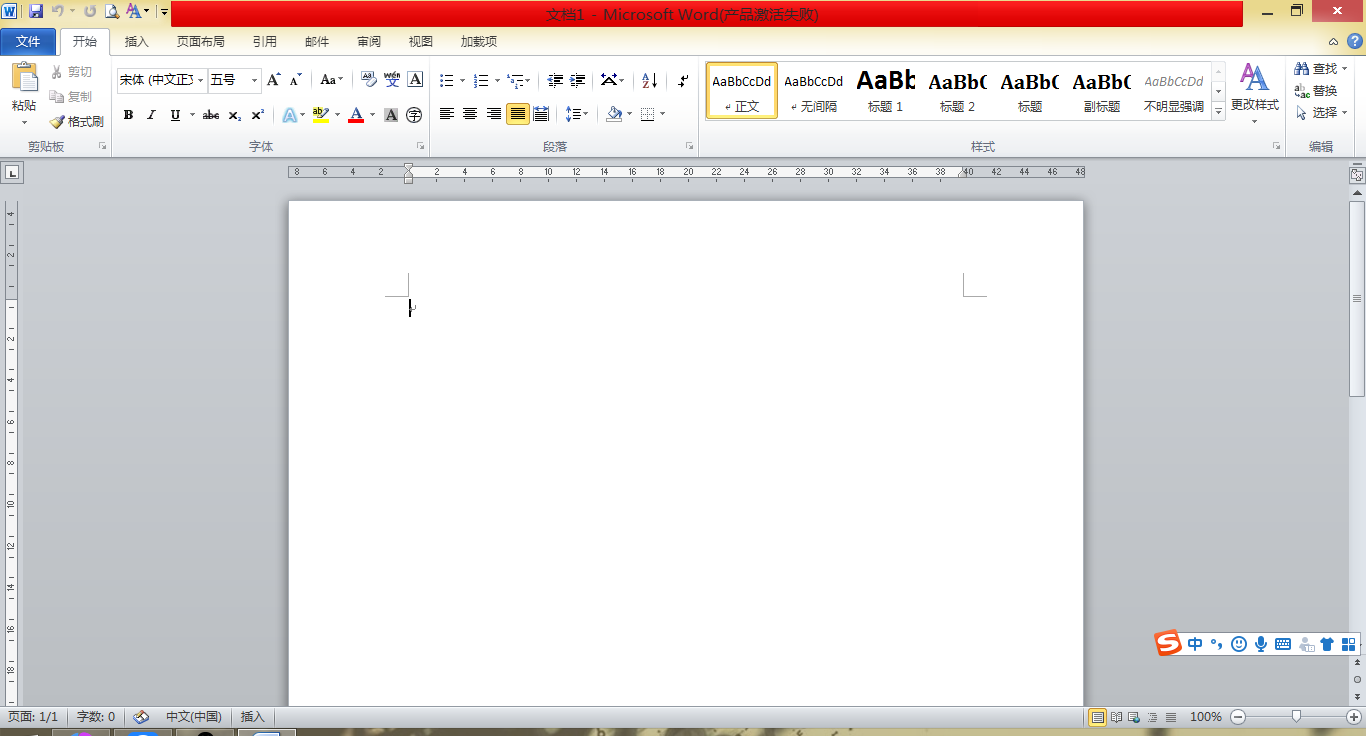The height and width of the screenshot is (736, 1366).
Task: Switch to the 引用 tab
Action: pyautogui.click(x=264, y=42)
